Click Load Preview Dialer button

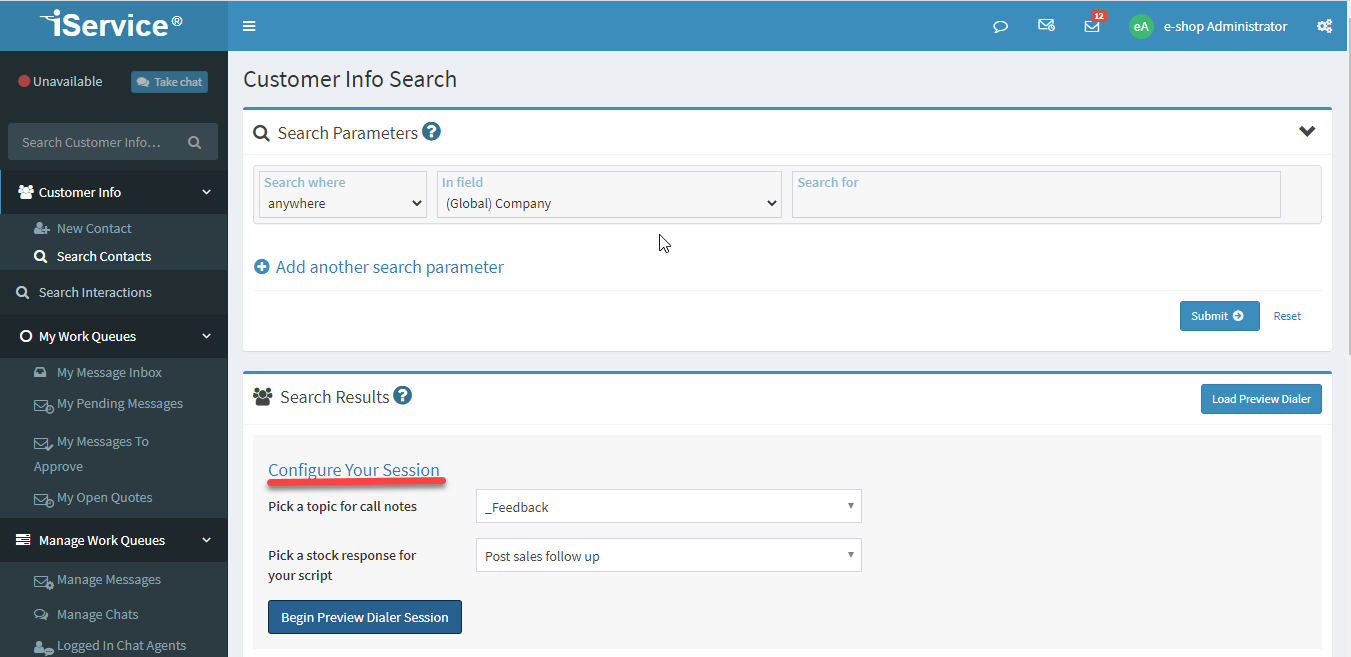coord(1261,399)
